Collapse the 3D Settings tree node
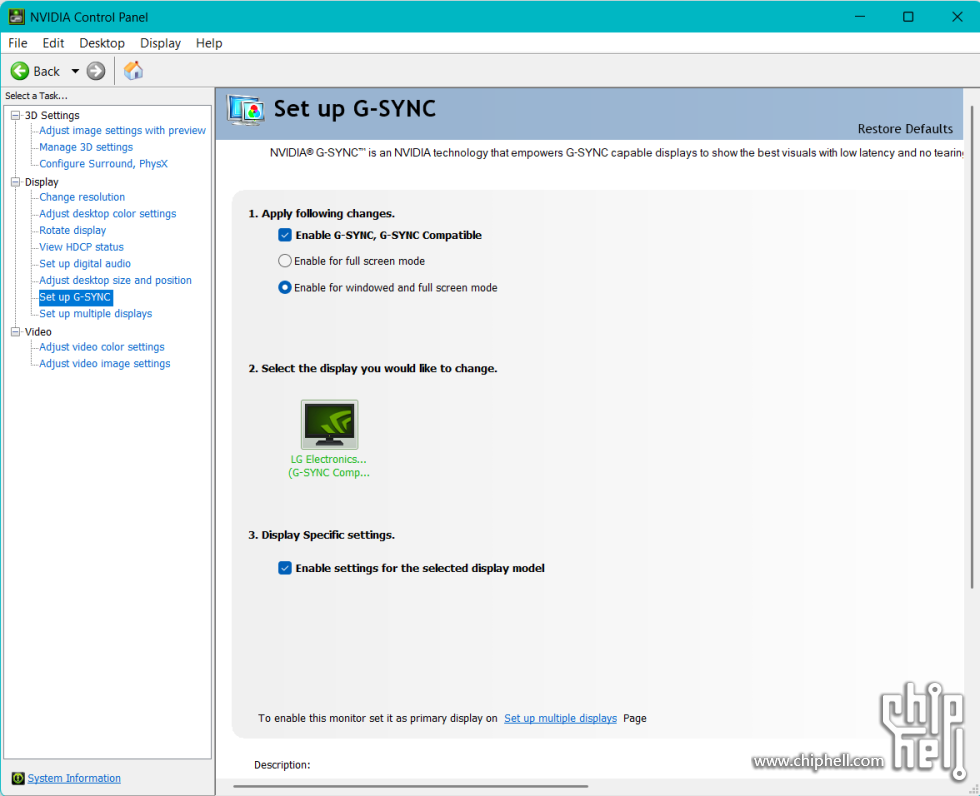 click(16, 115)
